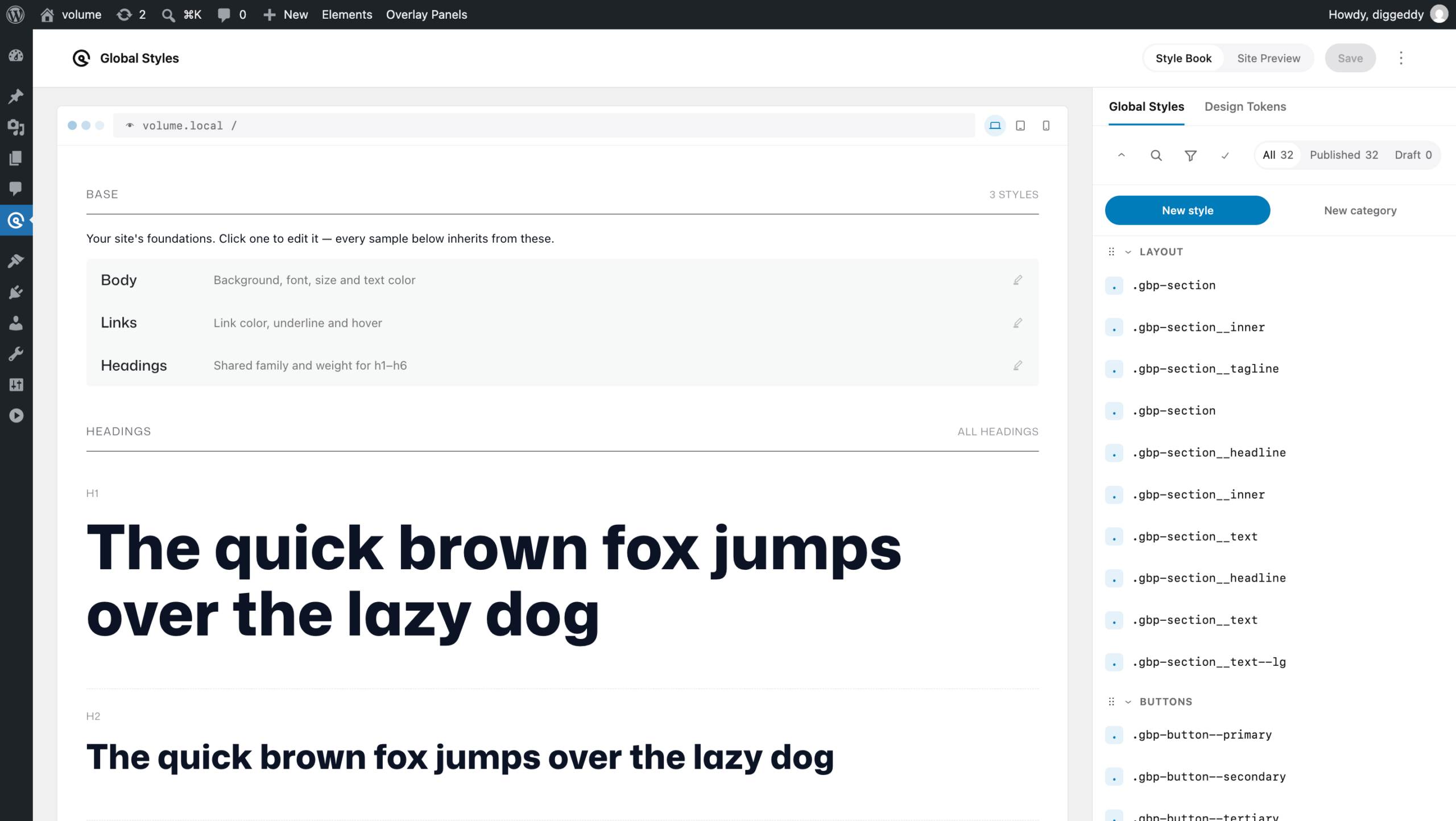Screen dimensions: 1456x821
Task: Switch preview to mobile device view
Action: [1046, 126]
